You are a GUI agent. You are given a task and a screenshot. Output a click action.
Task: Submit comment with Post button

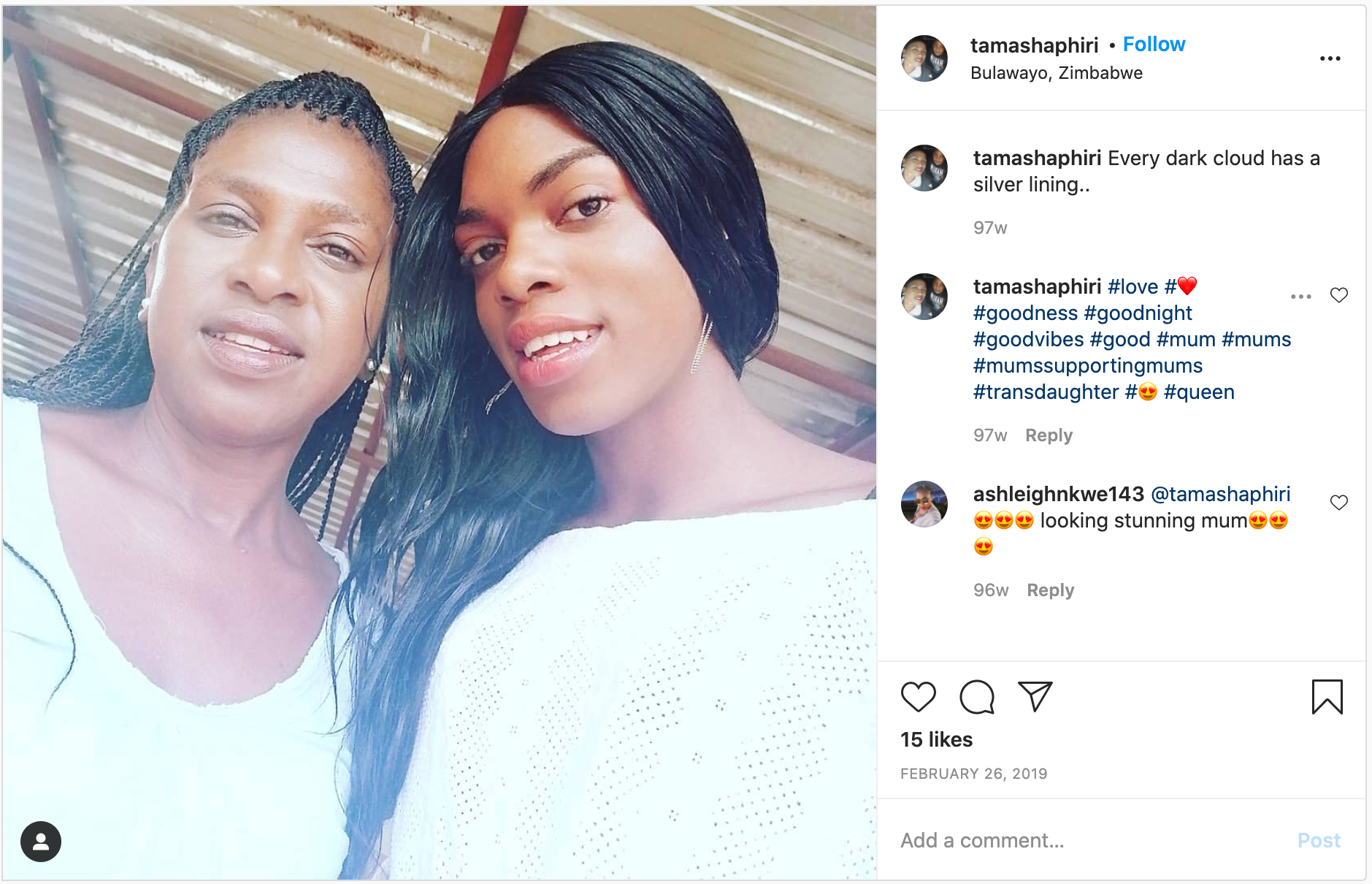pyautogui.click(x=1319, y=840)
